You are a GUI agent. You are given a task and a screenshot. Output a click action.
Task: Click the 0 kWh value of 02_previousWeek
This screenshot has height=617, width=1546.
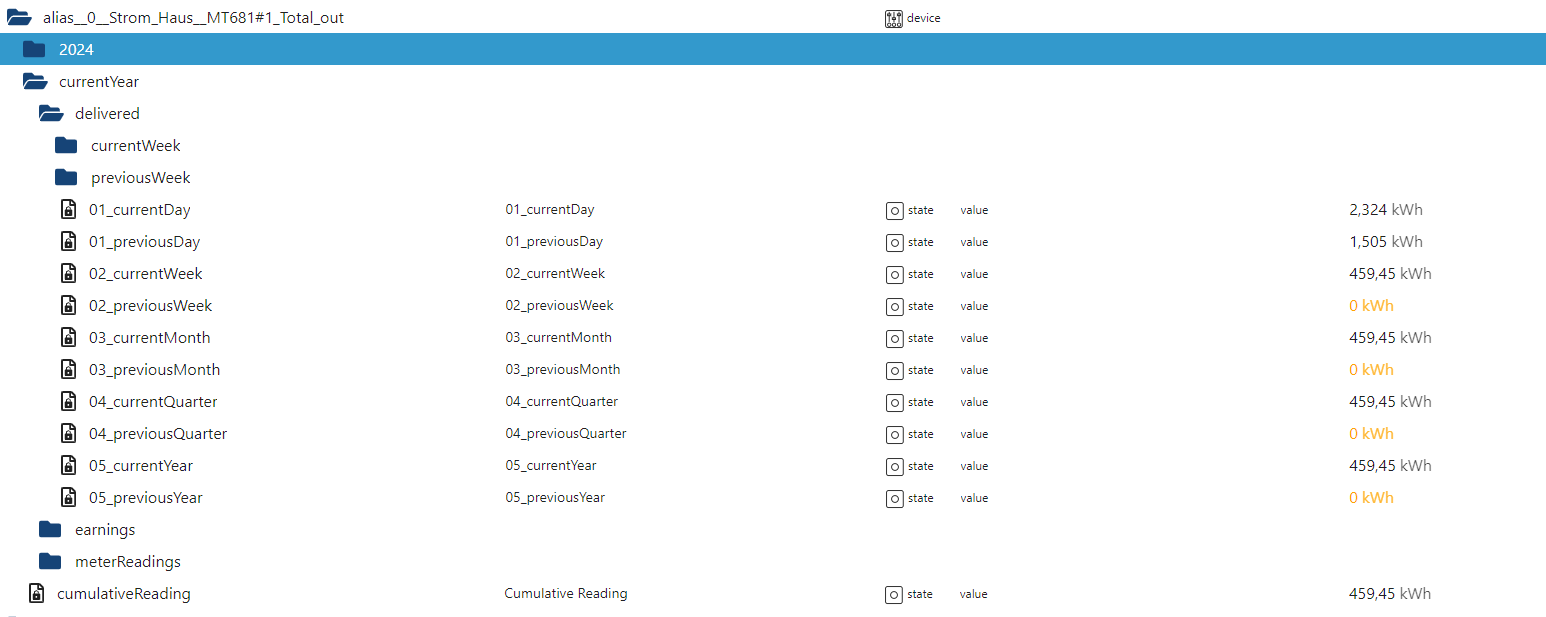point(1371,306)
